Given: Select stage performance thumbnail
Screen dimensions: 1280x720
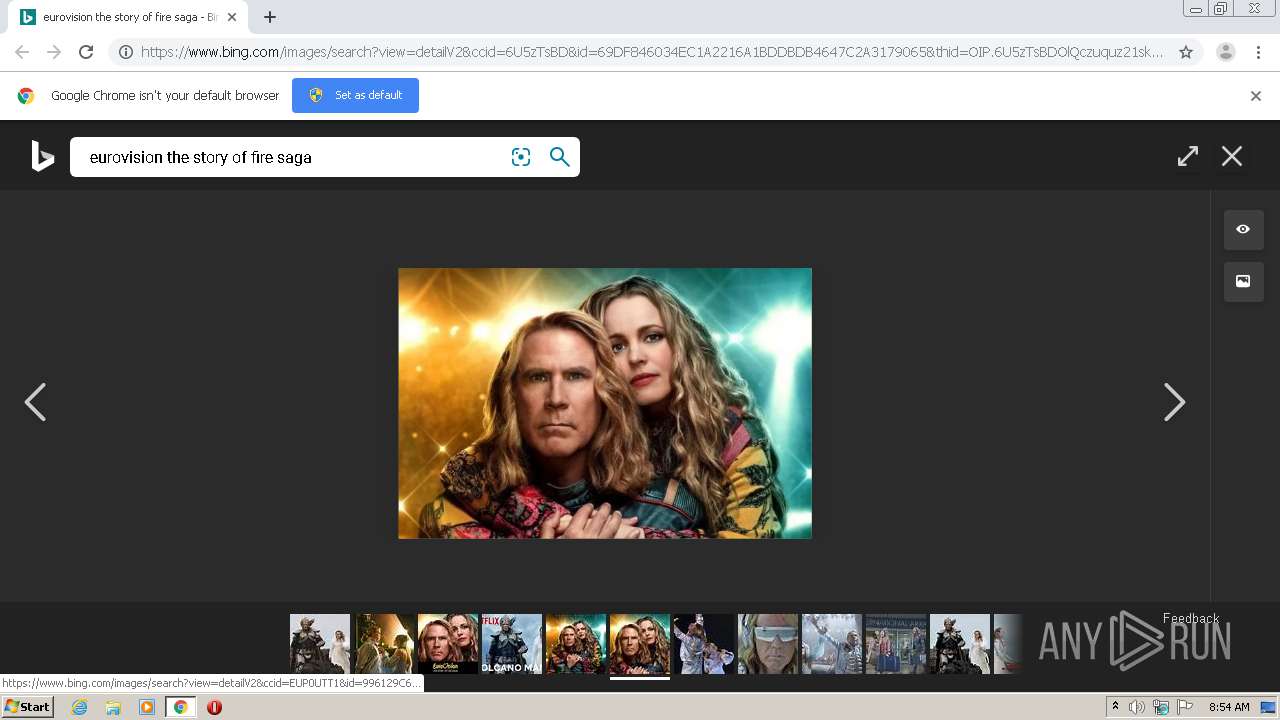Looking at the screenshot, I should [x=704, y=644].
